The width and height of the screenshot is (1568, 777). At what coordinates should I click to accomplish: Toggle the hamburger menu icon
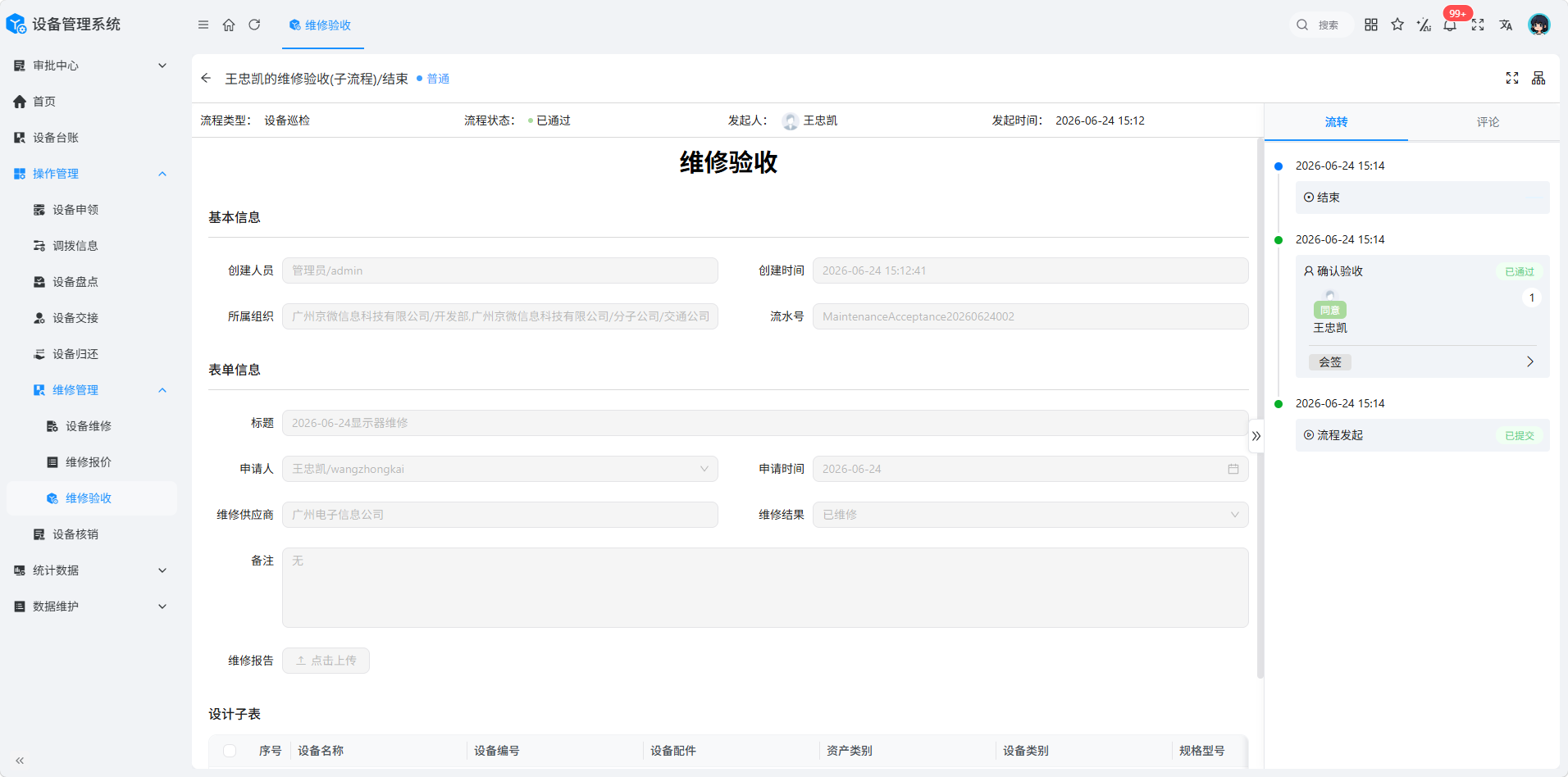click(203, 25)
